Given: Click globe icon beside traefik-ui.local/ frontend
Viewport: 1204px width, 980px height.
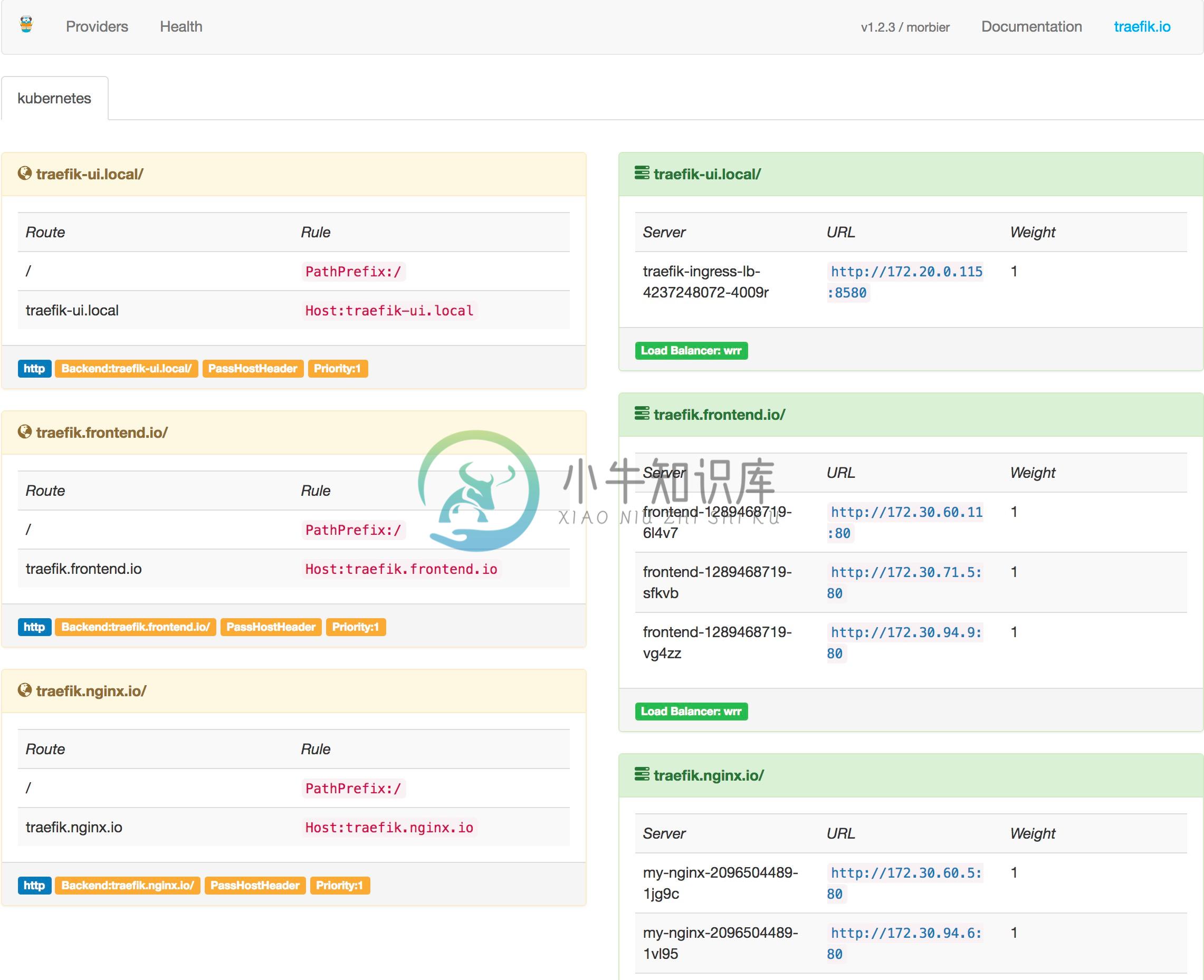Looking at the screenshot, I should (24, 174).
